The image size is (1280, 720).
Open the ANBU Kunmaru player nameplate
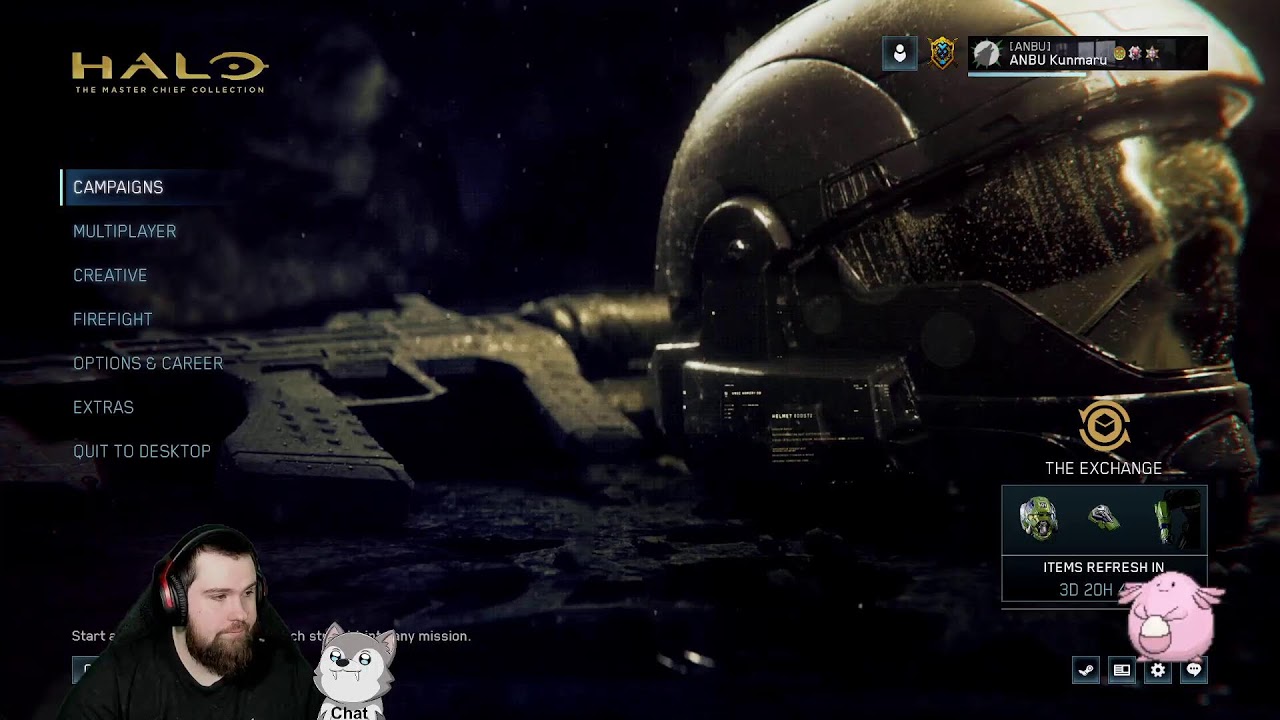pos(1088,54)
